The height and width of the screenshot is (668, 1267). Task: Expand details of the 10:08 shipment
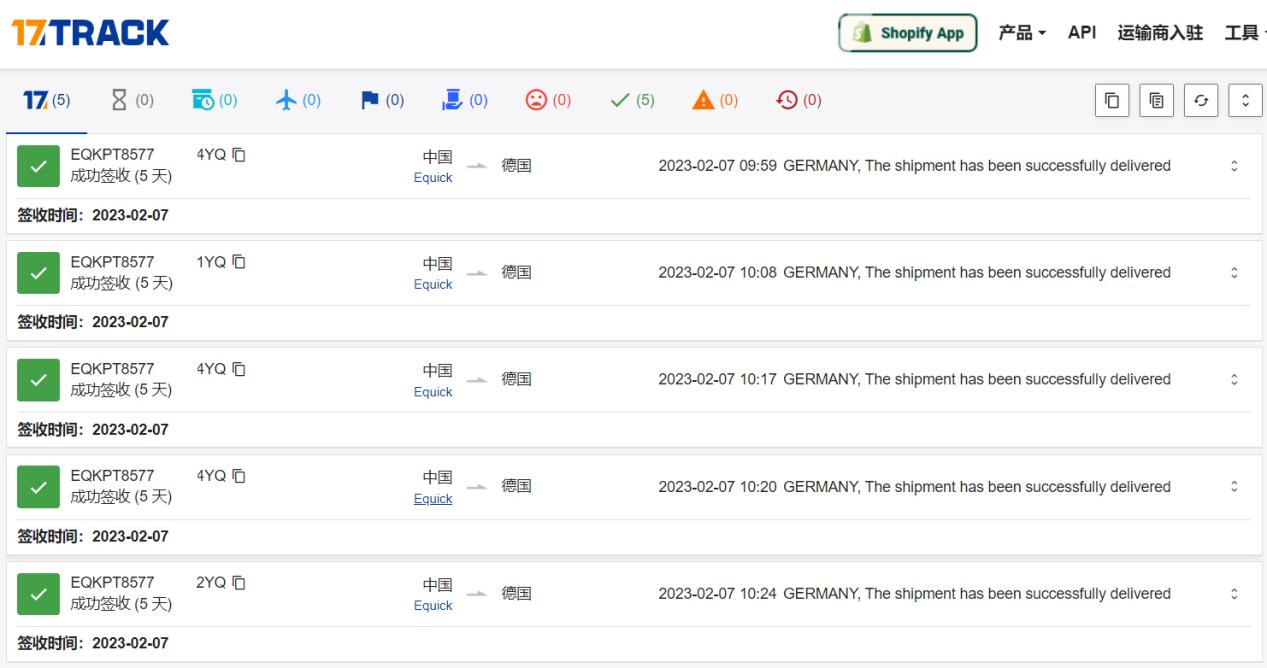click(x=1234, y=273)
